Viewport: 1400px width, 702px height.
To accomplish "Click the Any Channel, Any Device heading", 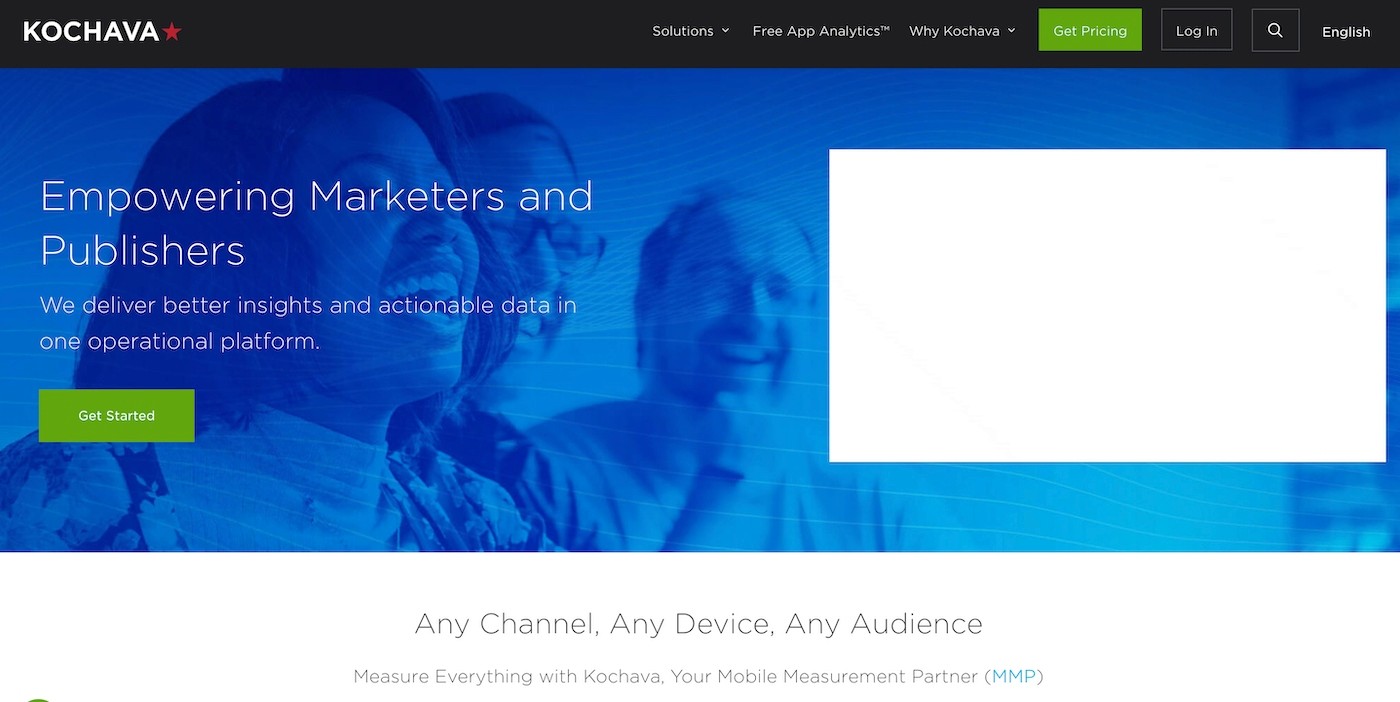I will (699, 624).
